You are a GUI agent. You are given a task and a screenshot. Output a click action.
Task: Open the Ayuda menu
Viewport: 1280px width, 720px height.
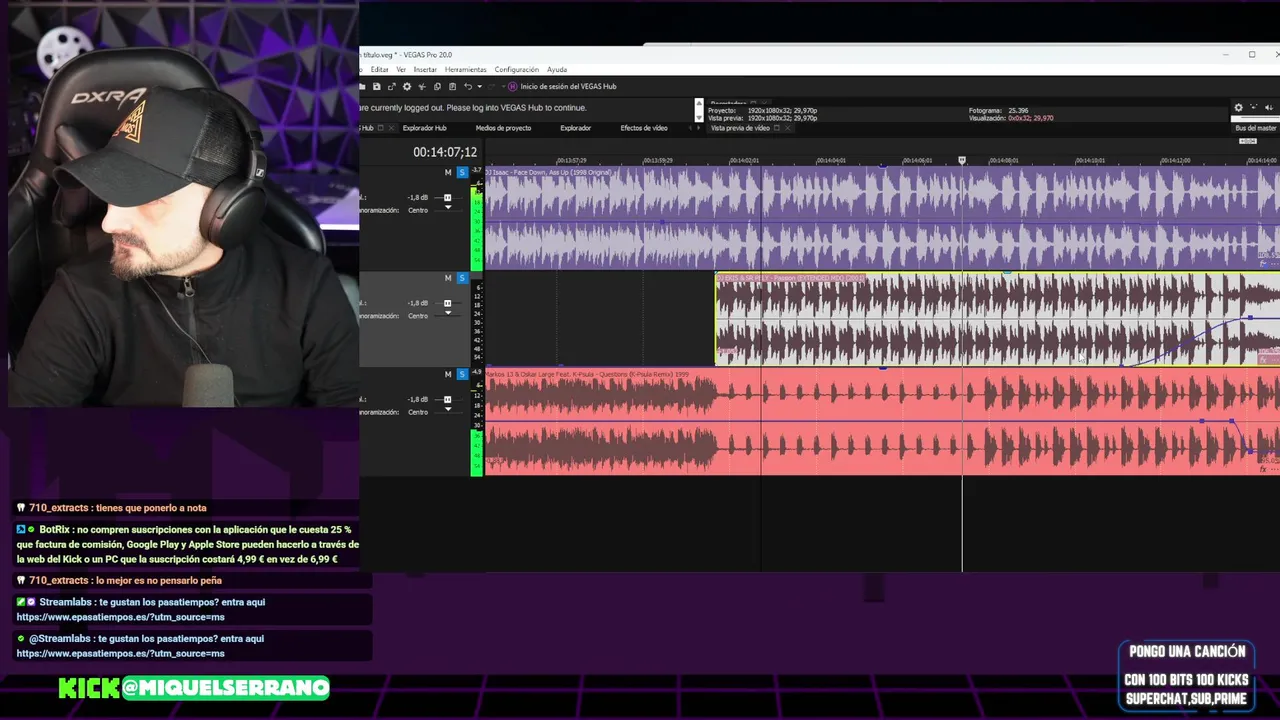pos(557,70)
